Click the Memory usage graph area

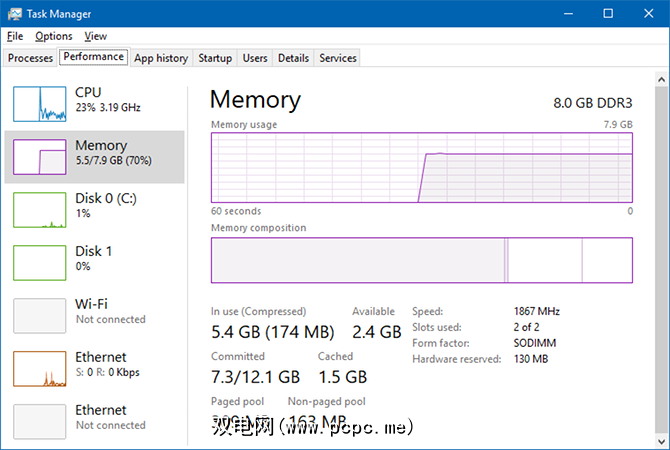click(x=421, y=167)
